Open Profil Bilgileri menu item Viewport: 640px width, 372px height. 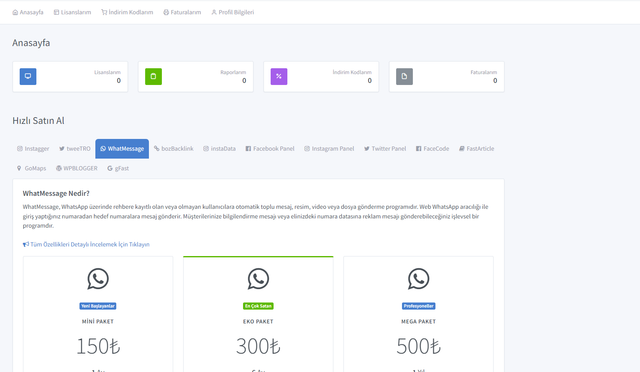coord(233,12)
